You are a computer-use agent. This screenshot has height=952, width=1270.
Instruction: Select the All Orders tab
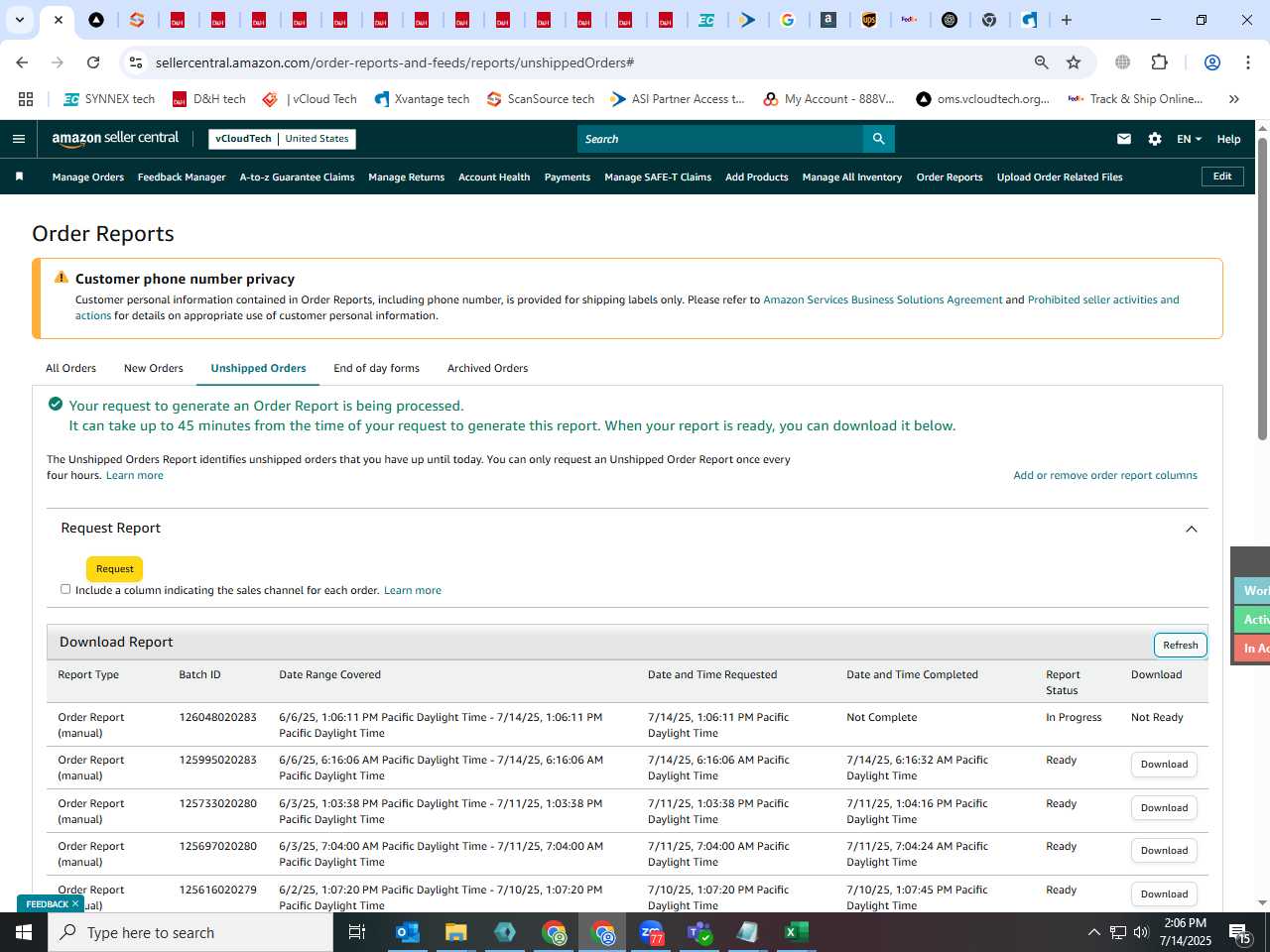pyautogui.click(x=70, y=368)
